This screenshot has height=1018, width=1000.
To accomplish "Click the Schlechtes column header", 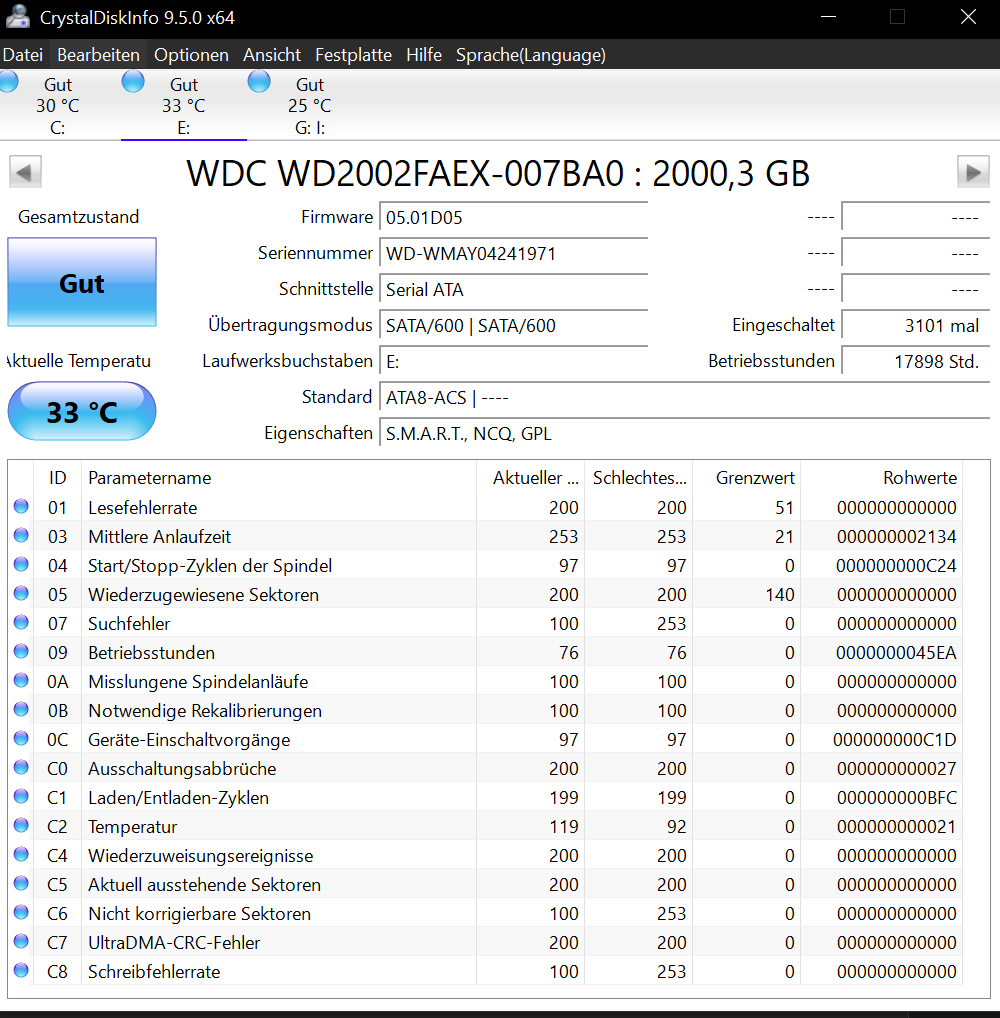I will [638, 478].
